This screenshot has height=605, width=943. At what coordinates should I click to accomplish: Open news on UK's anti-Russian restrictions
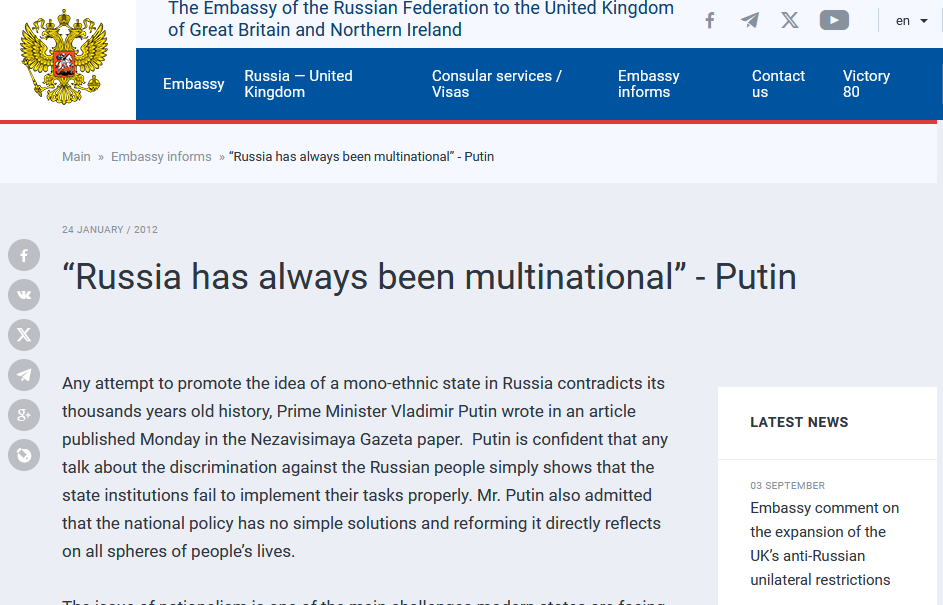coord(825,544)
